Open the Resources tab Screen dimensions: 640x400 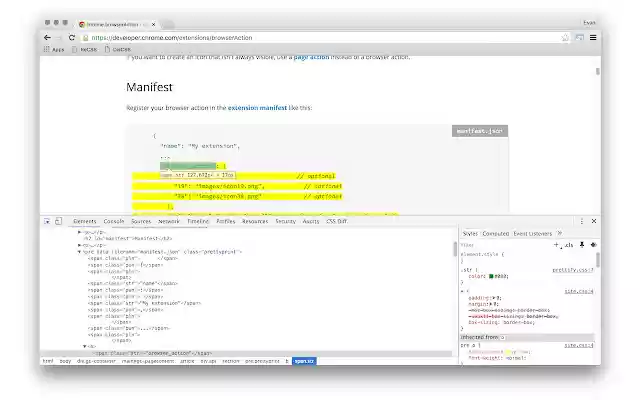tap(255, 221)
